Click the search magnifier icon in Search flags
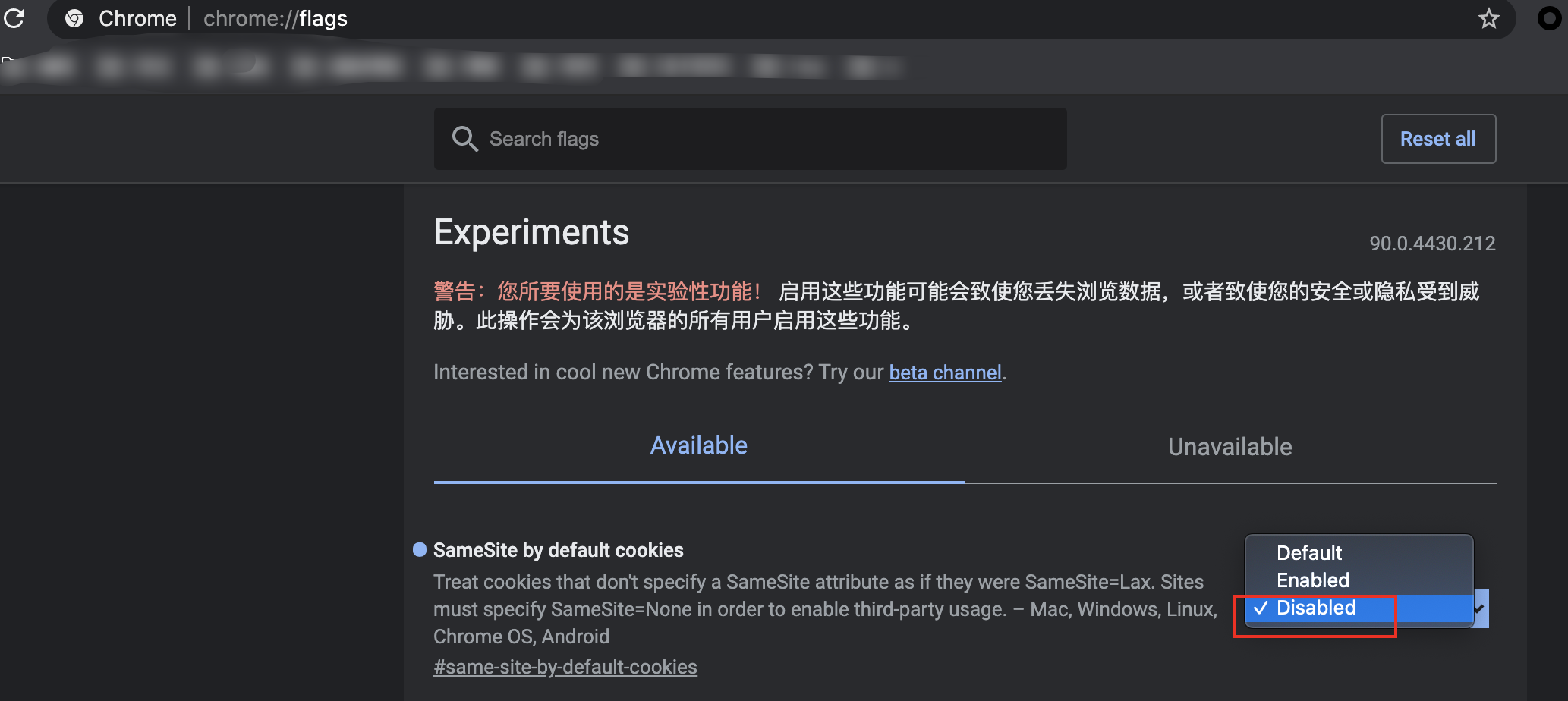Screen dimensions: 1568x701 pos(465,139)
